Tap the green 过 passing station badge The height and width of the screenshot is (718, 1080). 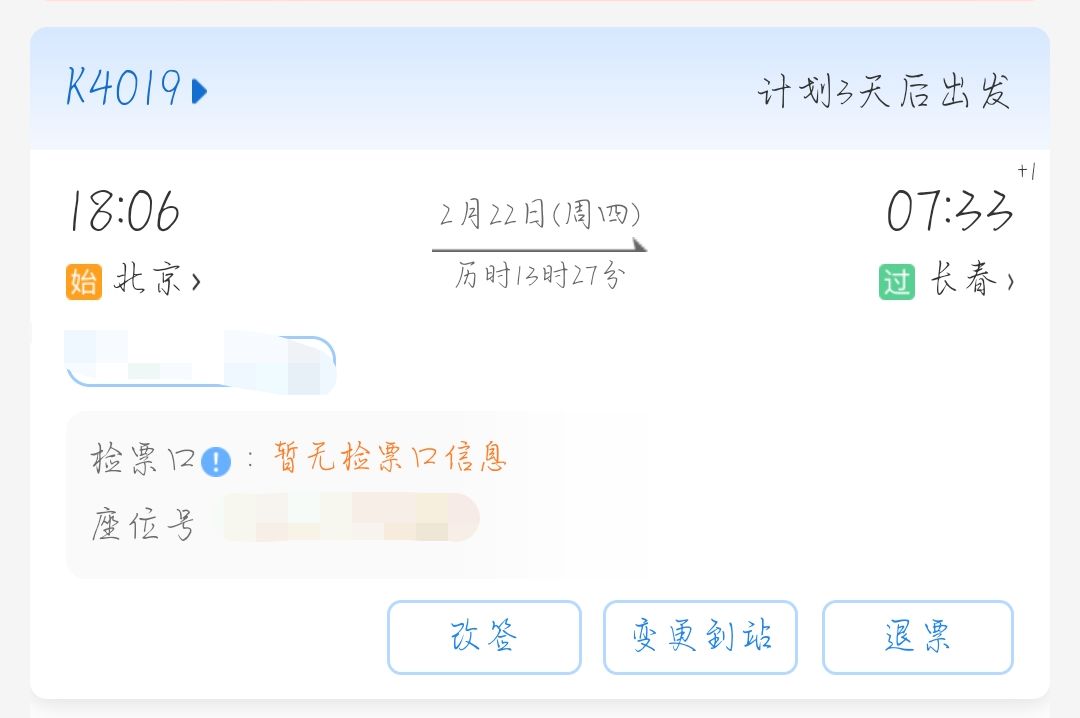point(897,281)
